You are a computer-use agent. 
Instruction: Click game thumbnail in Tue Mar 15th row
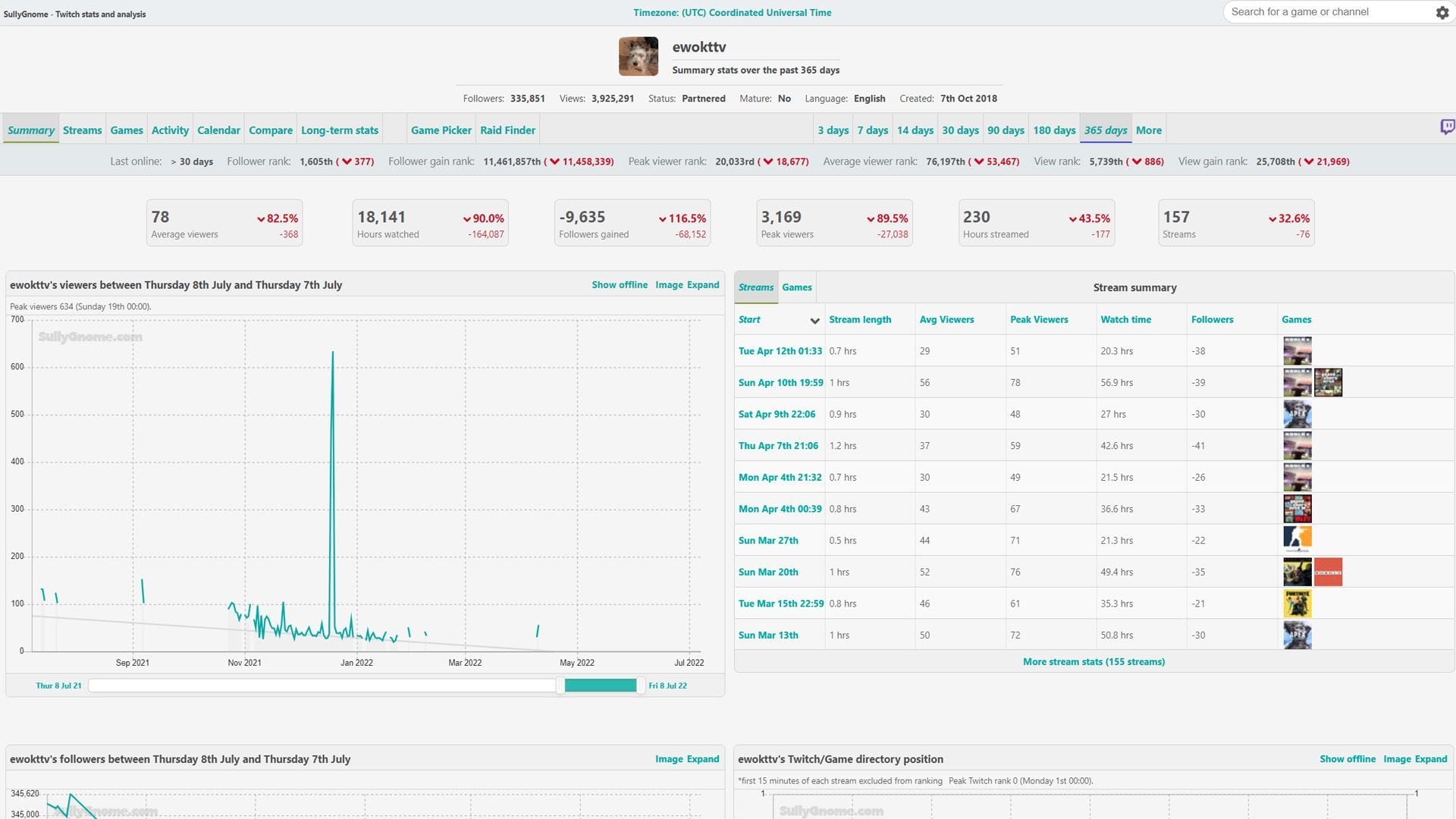(1297, 604)
